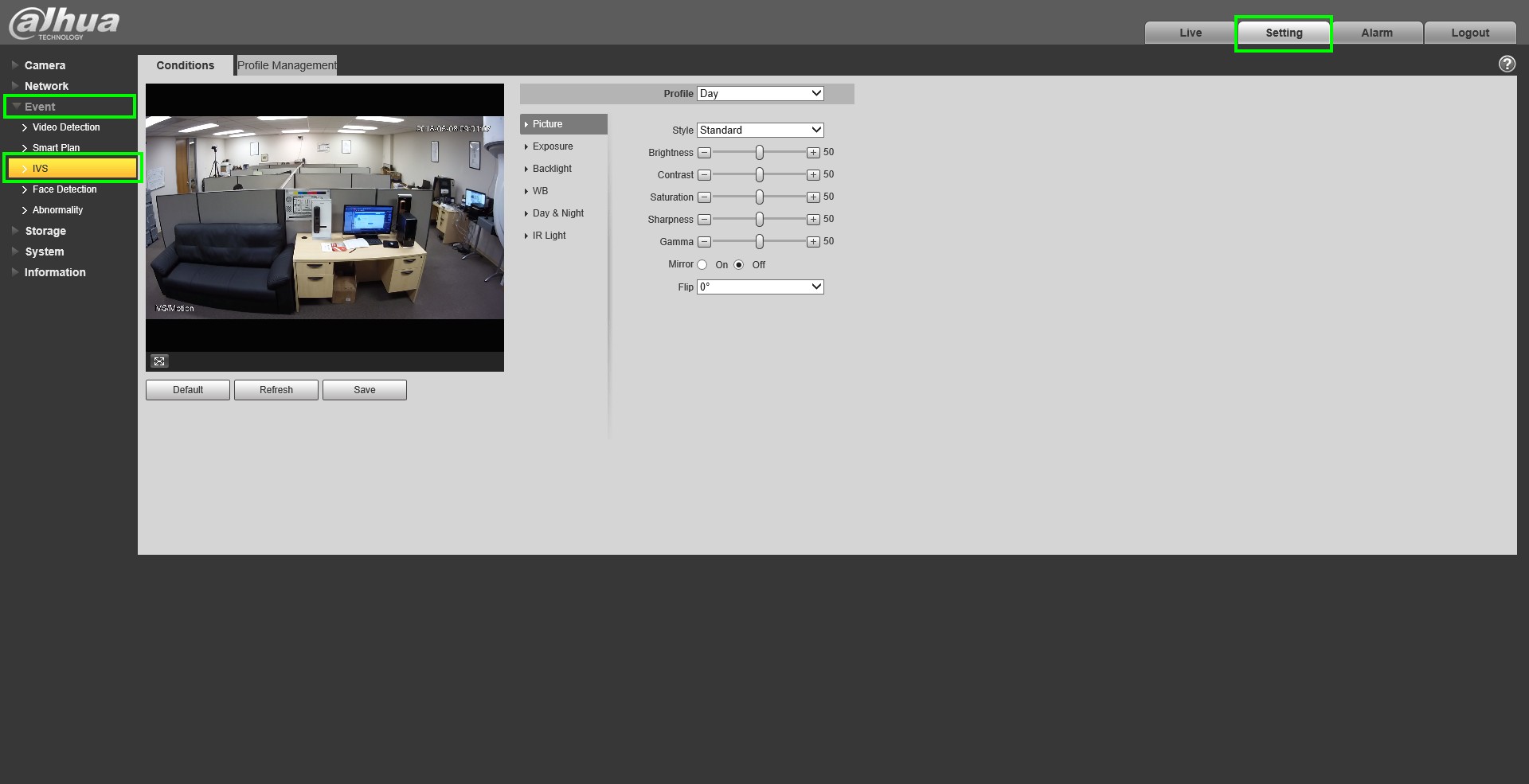1529x784 pixels.
Task: Switch to Profile Management tab
Action: pyautogui.click(x=287, y=65)
